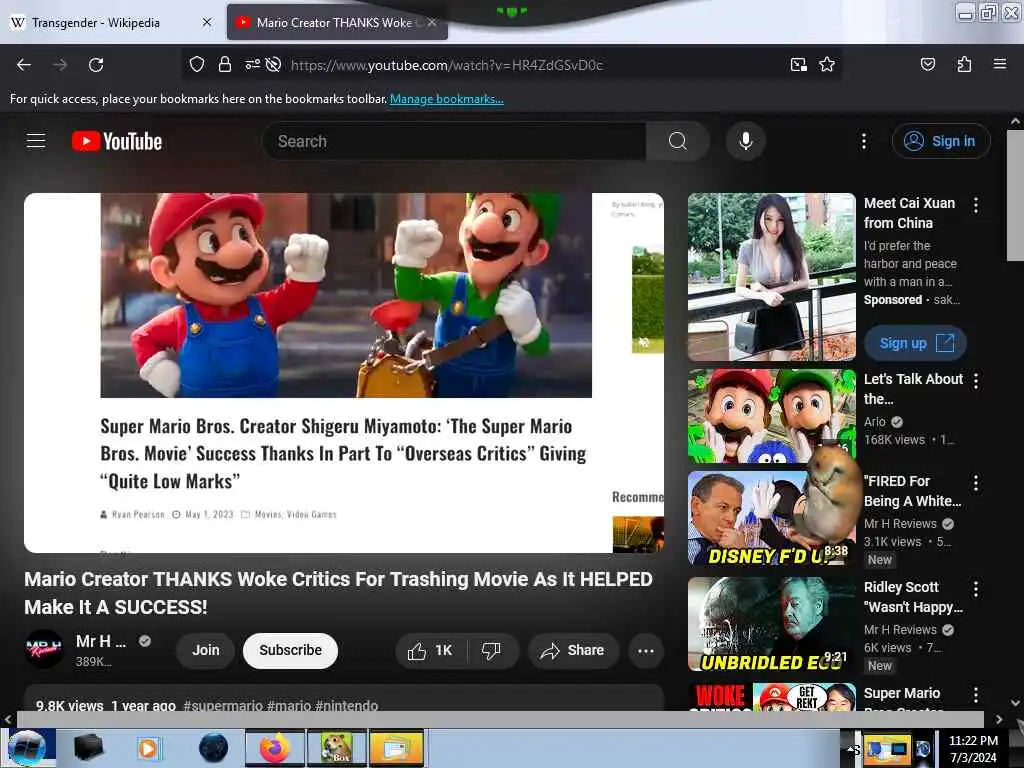Close the Mario Creator YouTube tab
Viewport: 1024px width, 768px height.
click(x=432, y=22)
